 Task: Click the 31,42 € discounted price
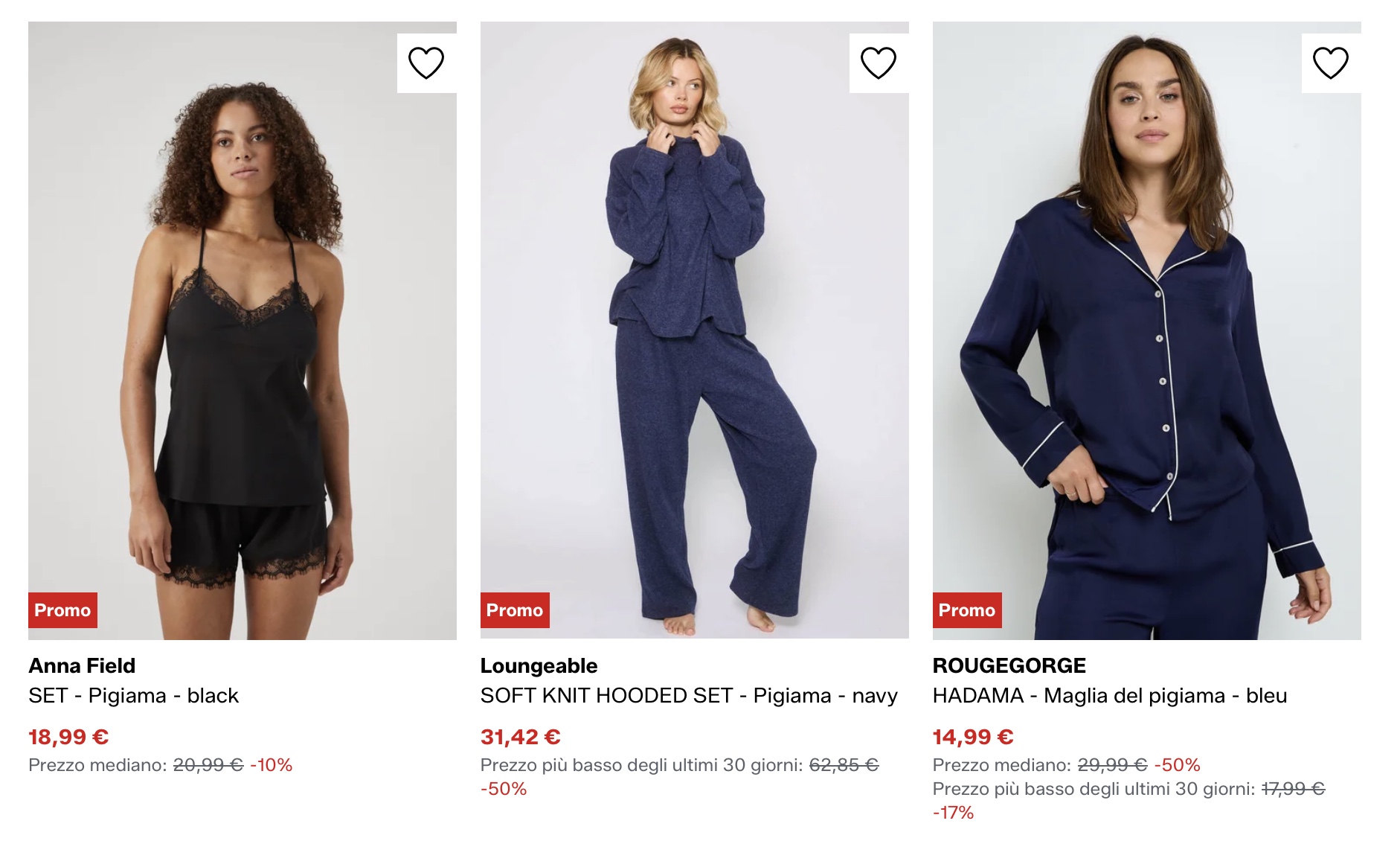coord(522,737)
